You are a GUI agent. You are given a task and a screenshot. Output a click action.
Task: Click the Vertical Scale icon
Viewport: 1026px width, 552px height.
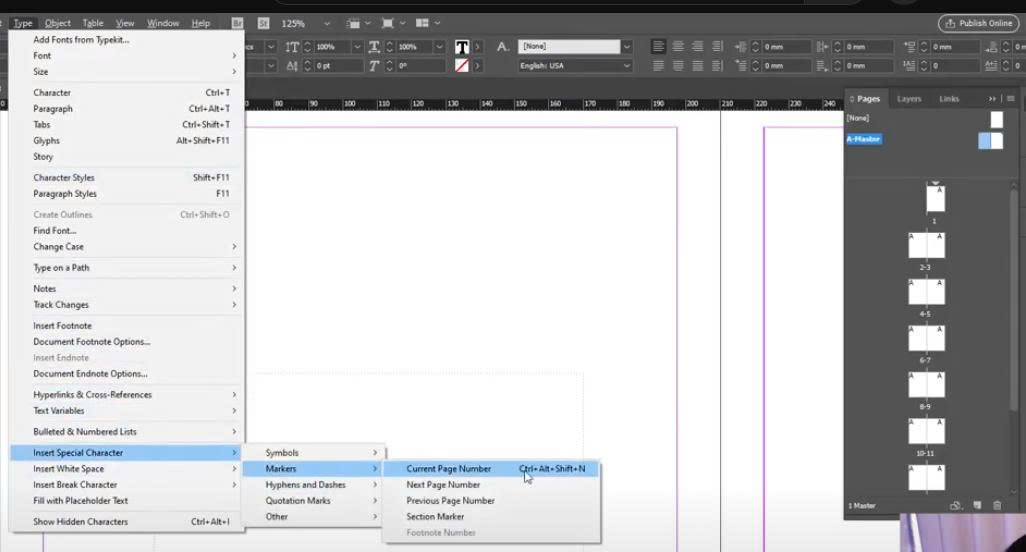click(292, 46)
